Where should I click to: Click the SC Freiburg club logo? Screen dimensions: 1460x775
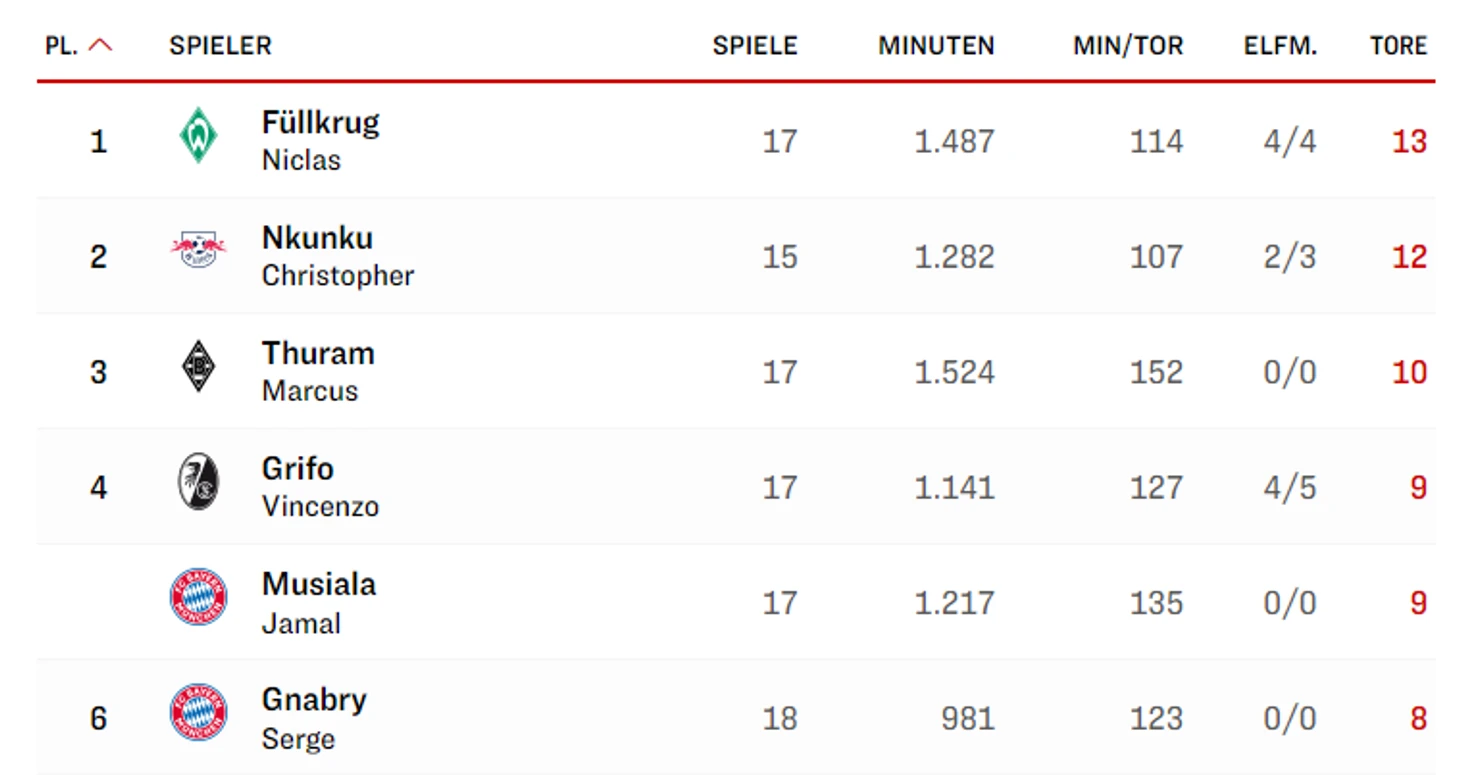[198, 483]
